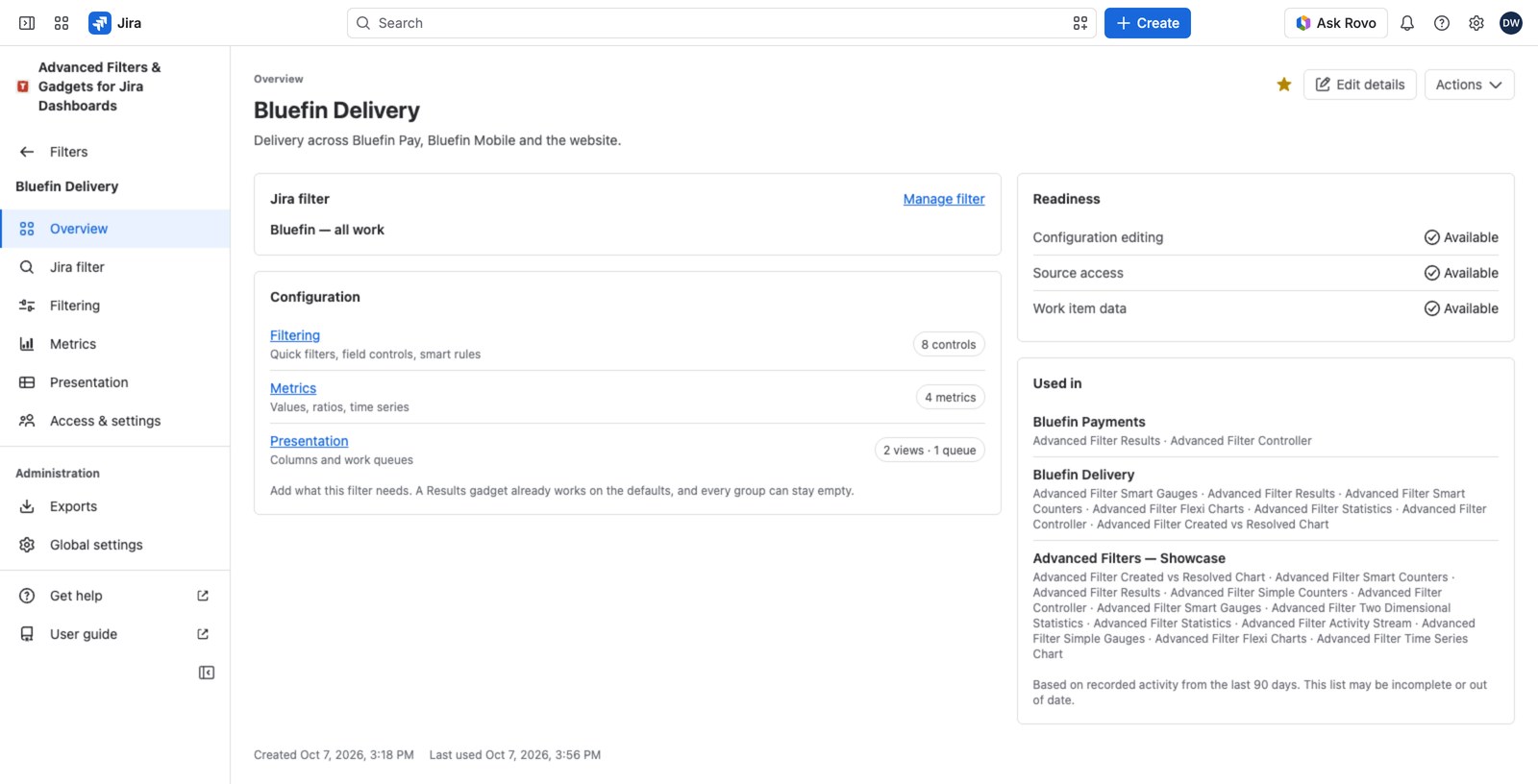Click the Access & settings people icon
Viewport: 1538px width, 784px height.
point(27,421)
